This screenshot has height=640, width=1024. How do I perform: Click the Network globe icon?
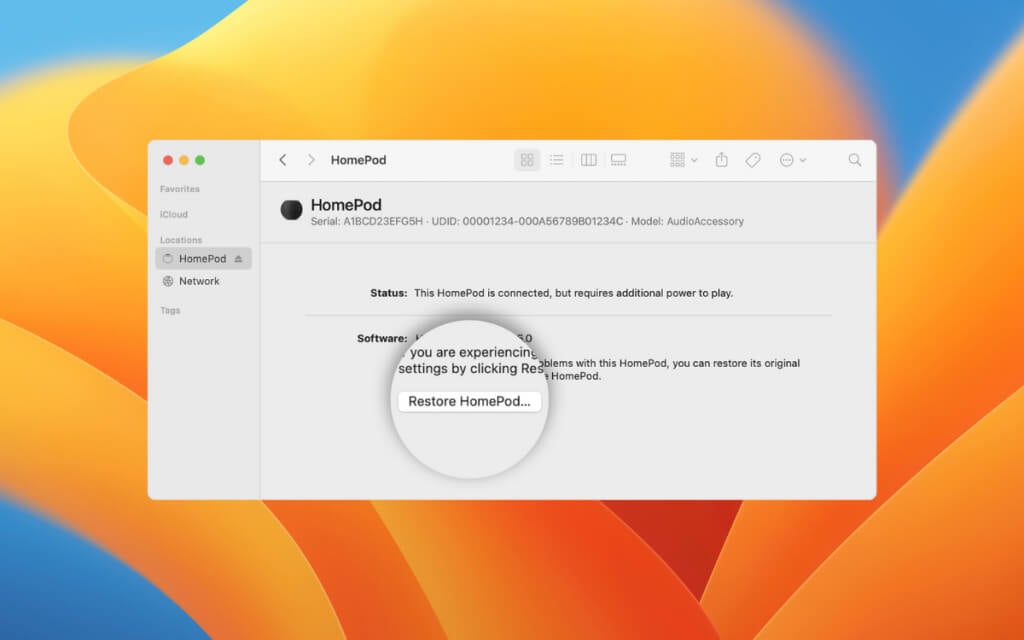tap(168, 281)
